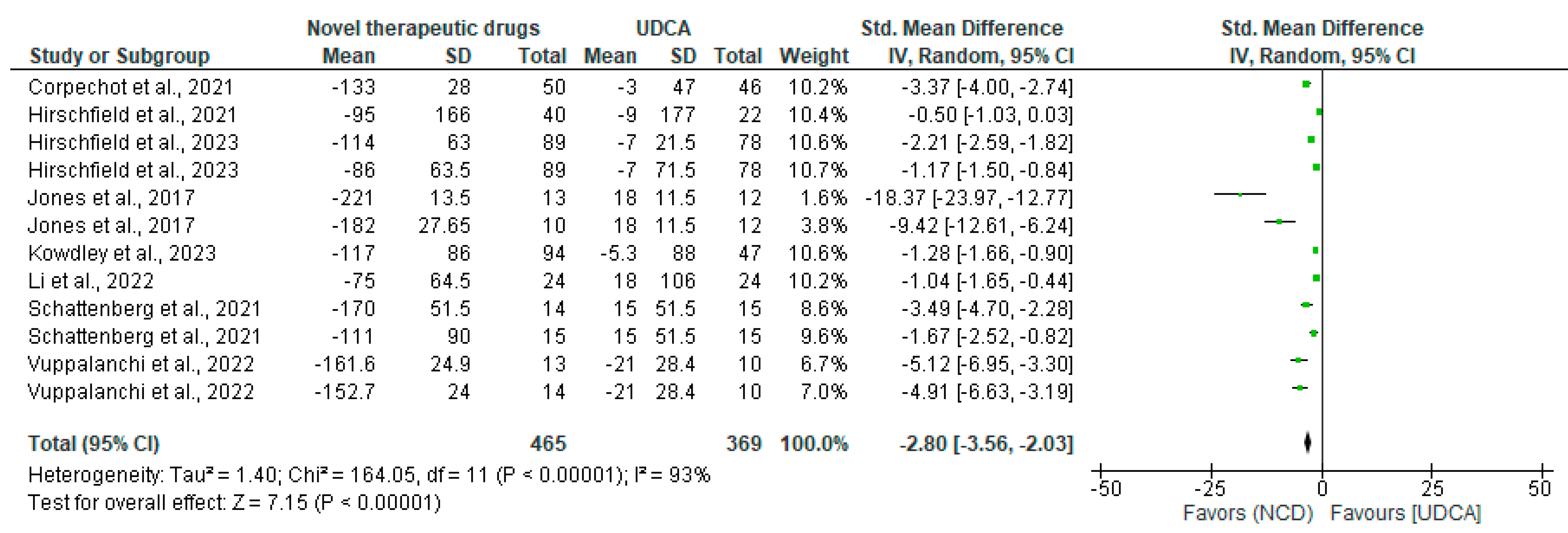Click the "Test for overall effect" line
1568x533 pixels.
point(234,503)
